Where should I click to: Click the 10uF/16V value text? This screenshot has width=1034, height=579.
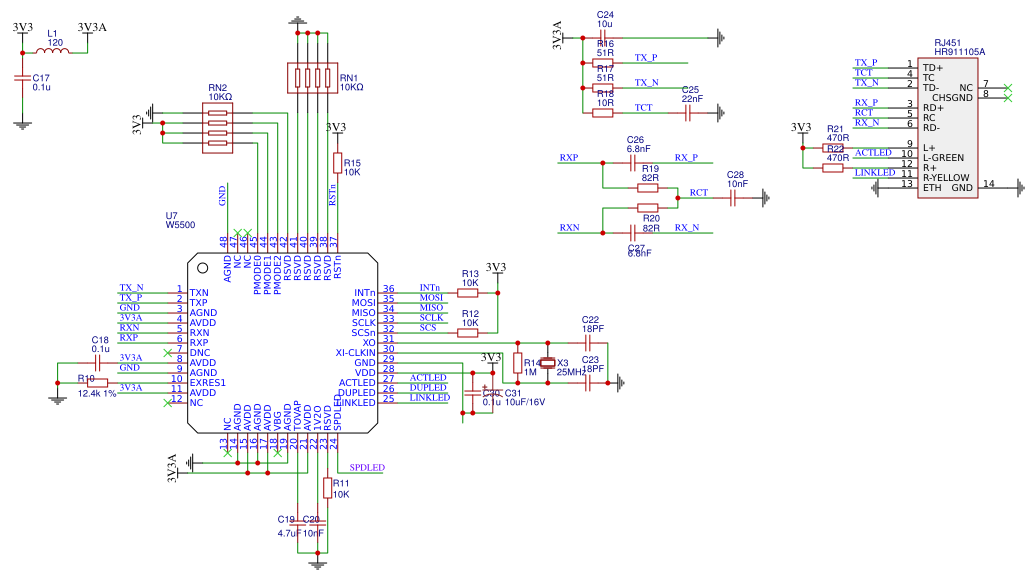coord(525,402)
